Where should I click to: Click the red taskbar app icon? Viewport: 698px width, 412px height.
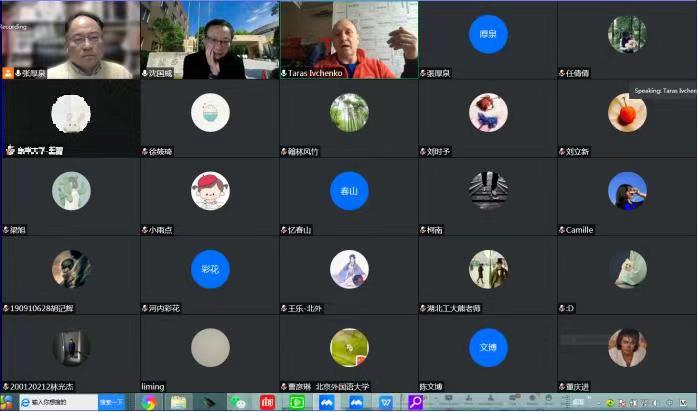267,402
